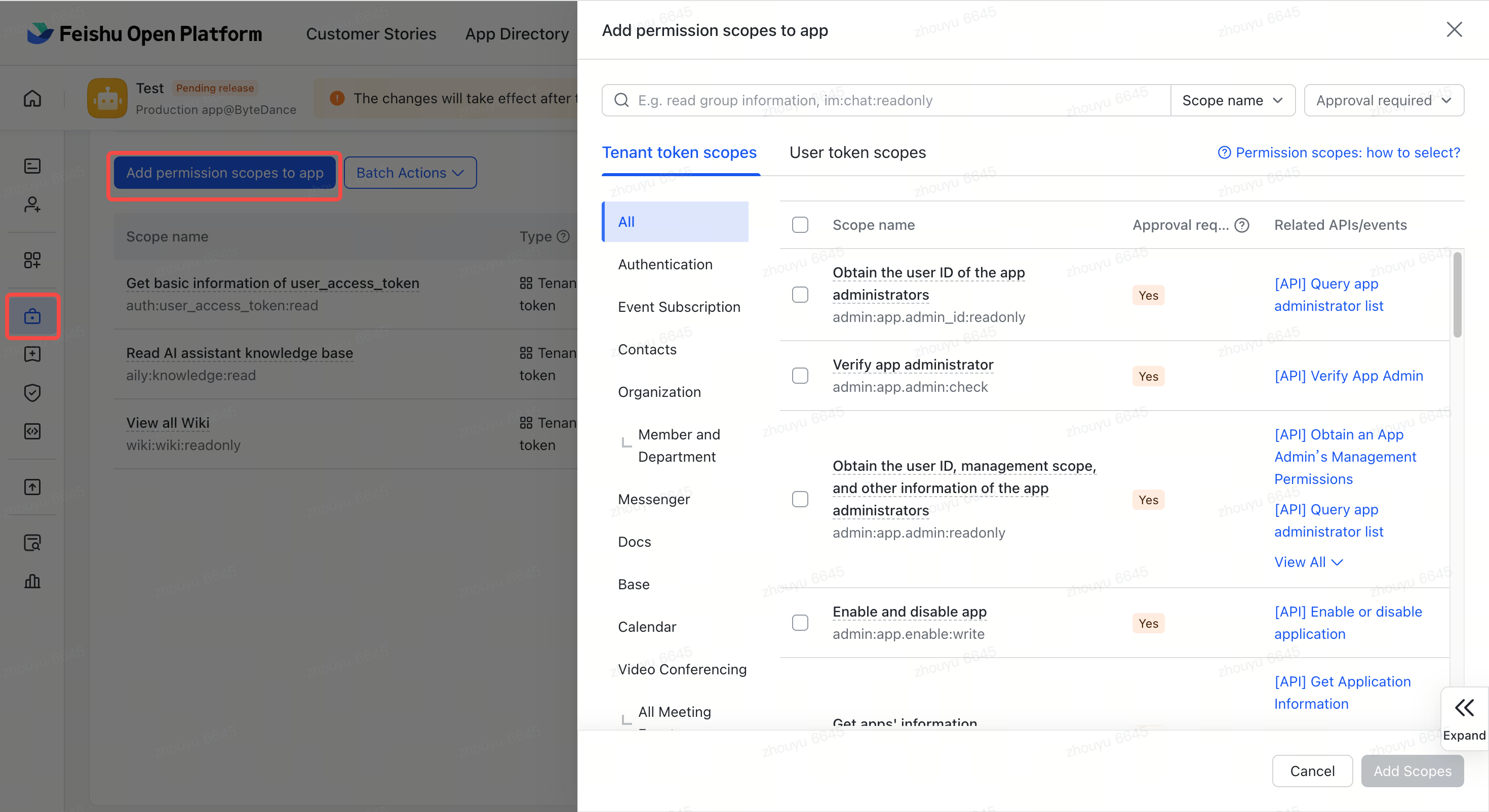The height and width of the screenshot is (812, 1489).
Task: Select the Messenger category
Action: click(654, 499)
